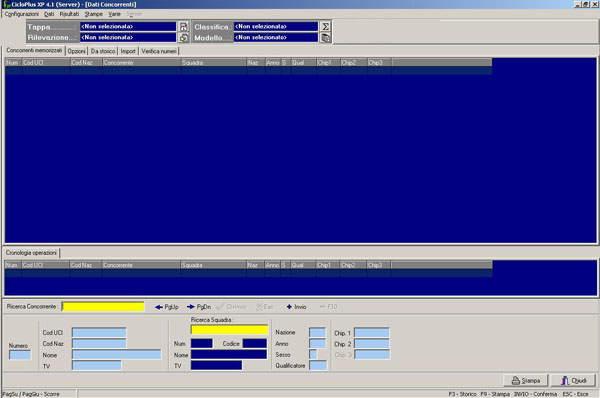Click Chip1 column header in upper table
Viewport: 600px width, 398px height.
point(328,62)
